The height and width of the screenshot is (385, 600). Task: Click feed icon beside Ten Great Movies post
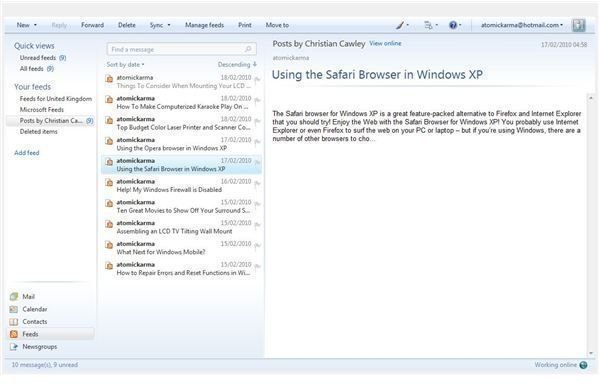coord(109,203)
